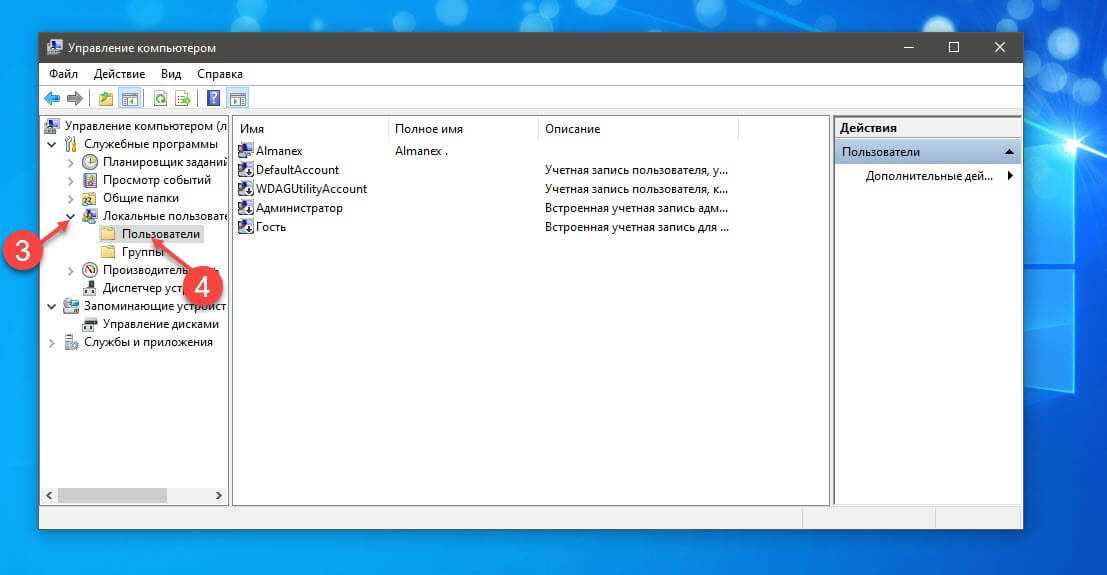Open the Справка menu
The height and width of the screenshot is (575, 1107).
click(220, 73)
